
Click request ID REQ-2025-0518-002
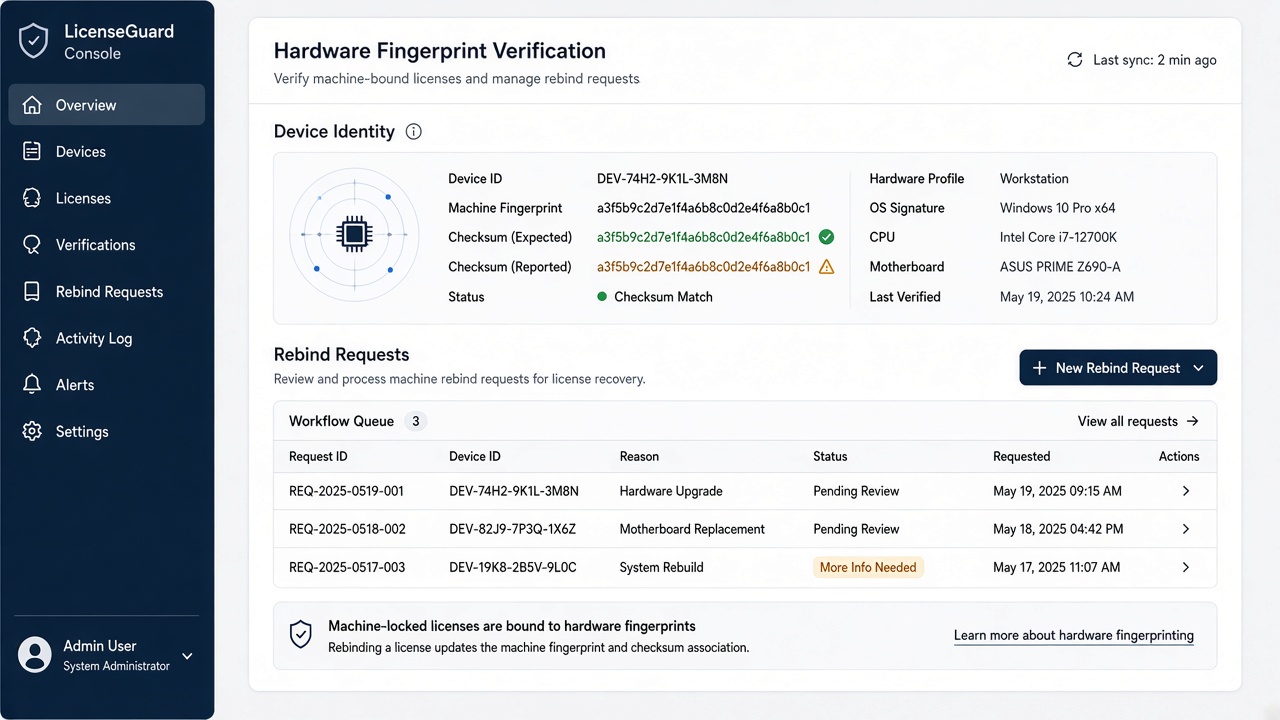[x=347, y=529]
